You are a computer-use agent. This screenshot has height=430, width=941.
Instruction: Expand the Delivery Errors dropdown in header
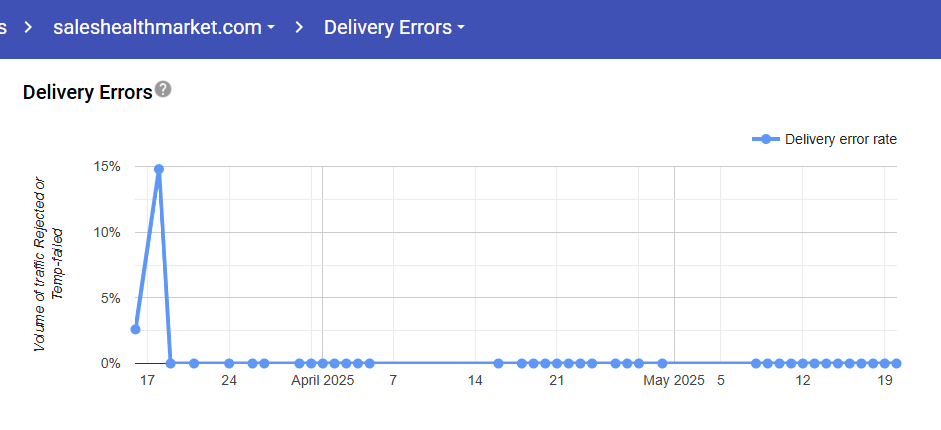[394, 28]
